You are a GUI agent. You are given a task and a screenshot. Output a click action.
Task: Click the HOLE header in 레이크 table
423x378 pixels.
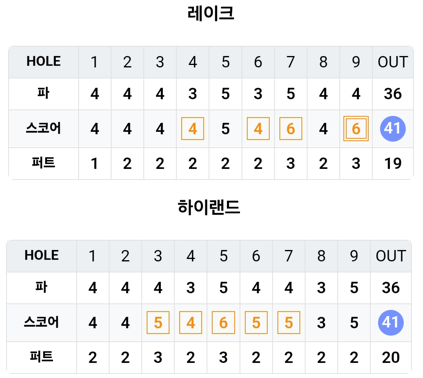(x=44, y=62)
